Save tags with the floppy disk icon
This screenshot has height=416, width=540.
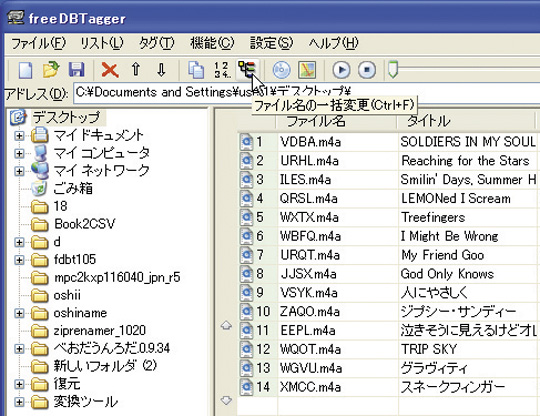(76, 70)
